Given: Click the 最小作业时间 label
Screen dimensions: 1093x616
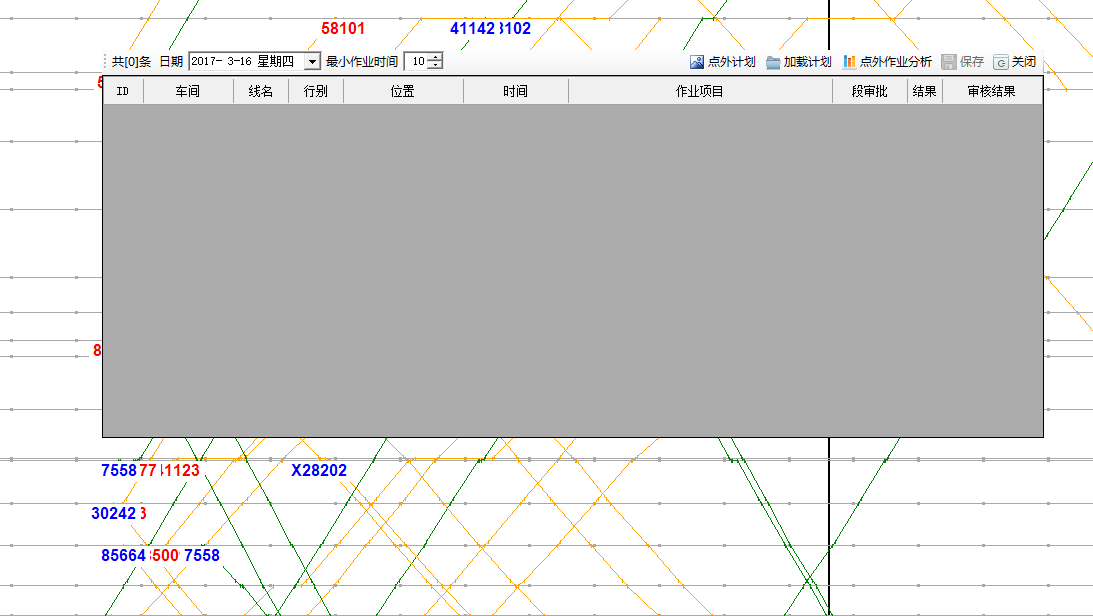Looking at the screenshot, I should (x=362, y=62).
